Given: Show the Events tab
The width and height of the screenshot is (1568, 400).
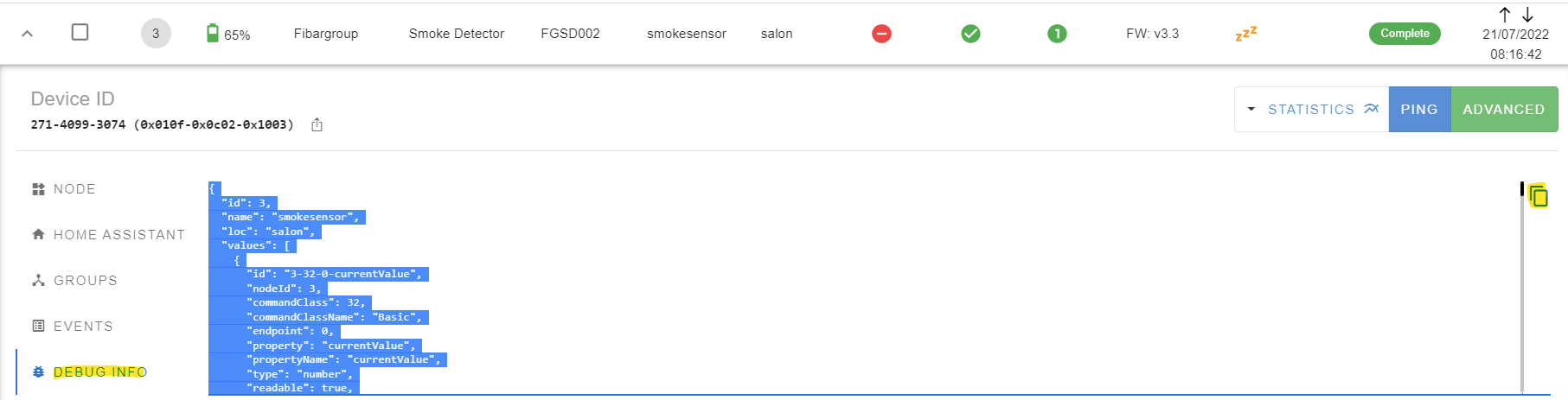Looking at the screenshot, I should coord(73,327).
